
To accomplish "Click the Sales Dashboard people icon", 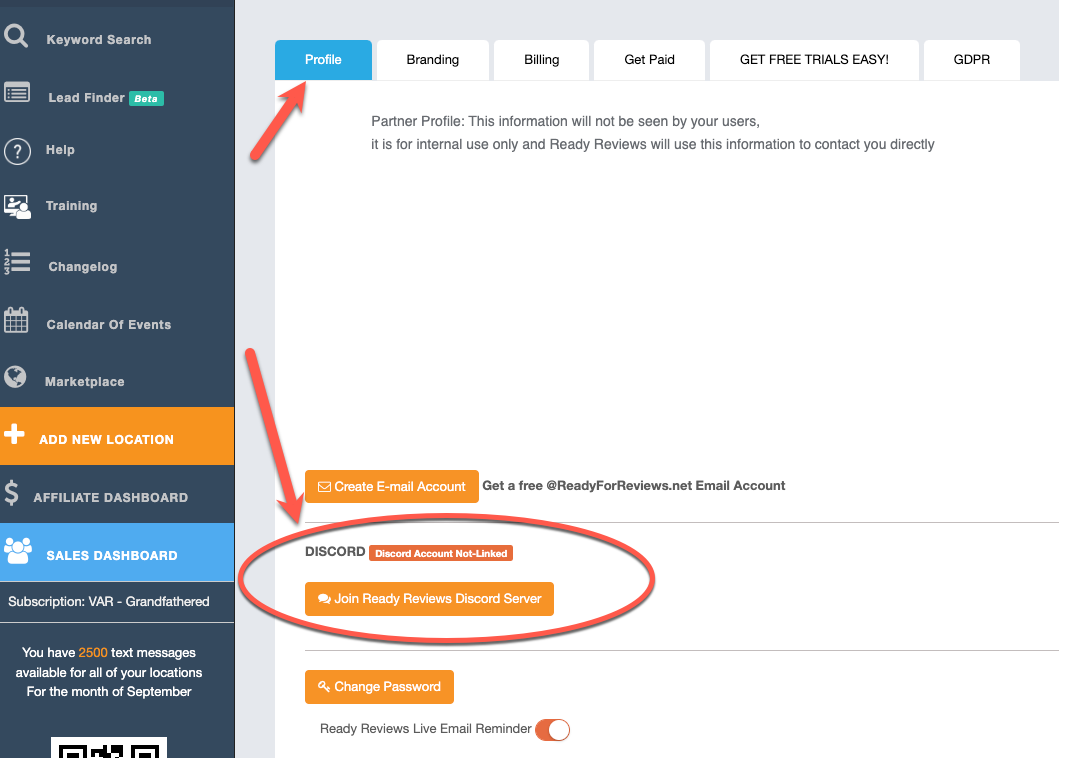I will pyautogui.click(x=18, y=550).
